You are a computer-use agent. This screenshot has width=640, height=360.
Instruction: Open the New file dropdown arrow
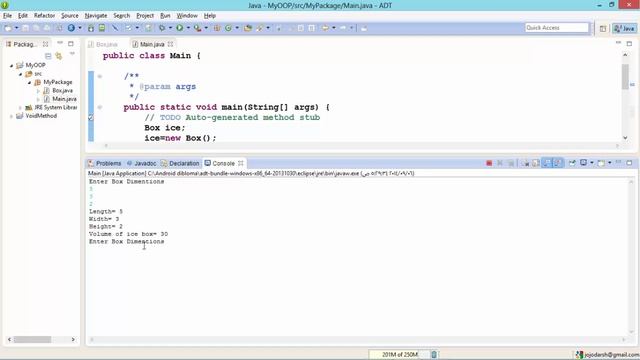pos(16,28)
